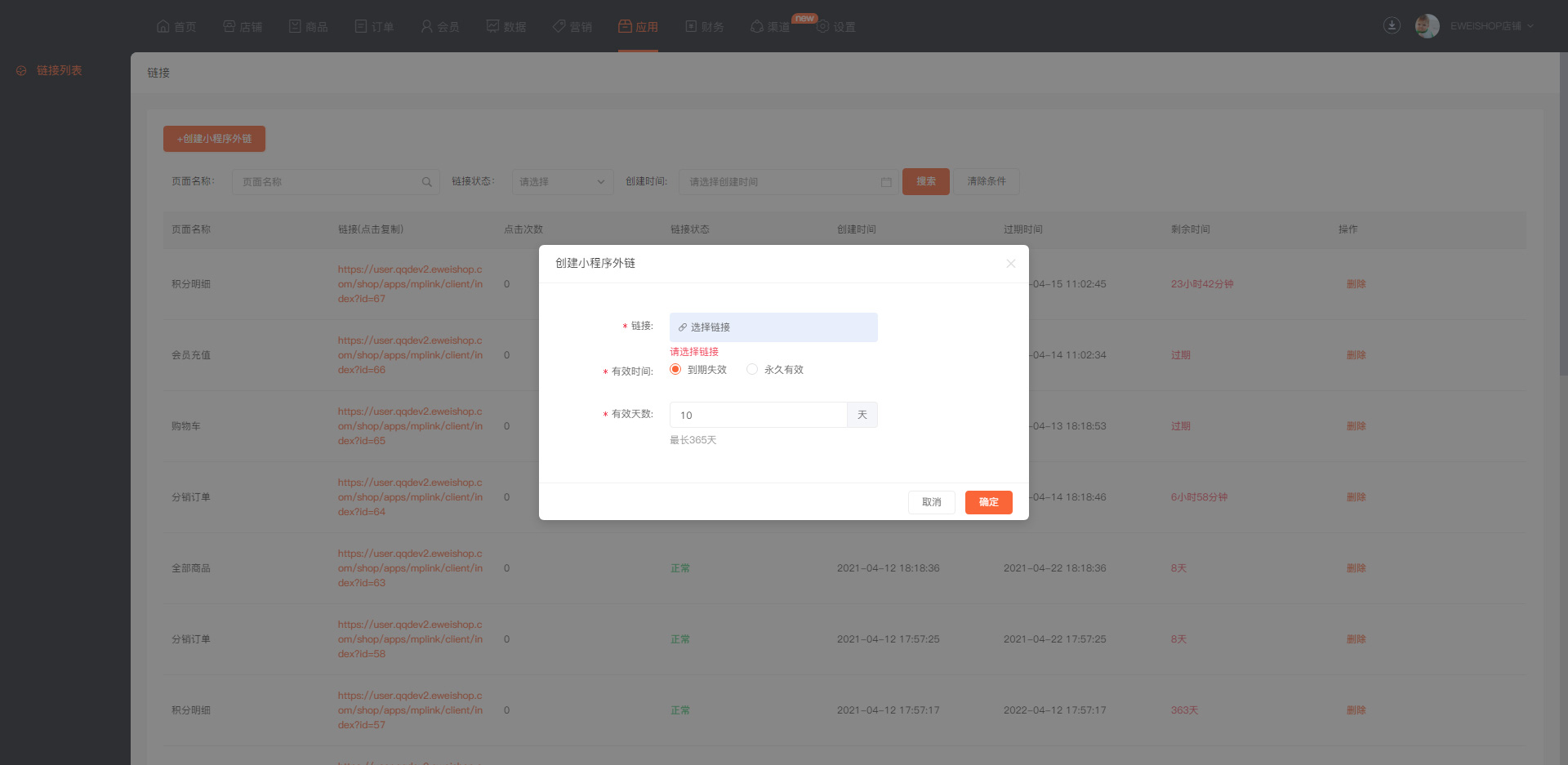Select the 永久有效 radio option

[752, 370]
